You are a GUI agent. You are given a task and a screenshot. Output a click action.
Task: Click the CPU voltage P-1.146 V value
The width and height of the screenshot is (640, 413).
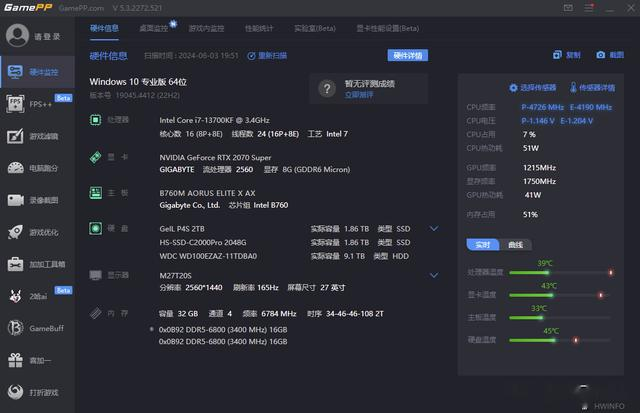(538, 121)
